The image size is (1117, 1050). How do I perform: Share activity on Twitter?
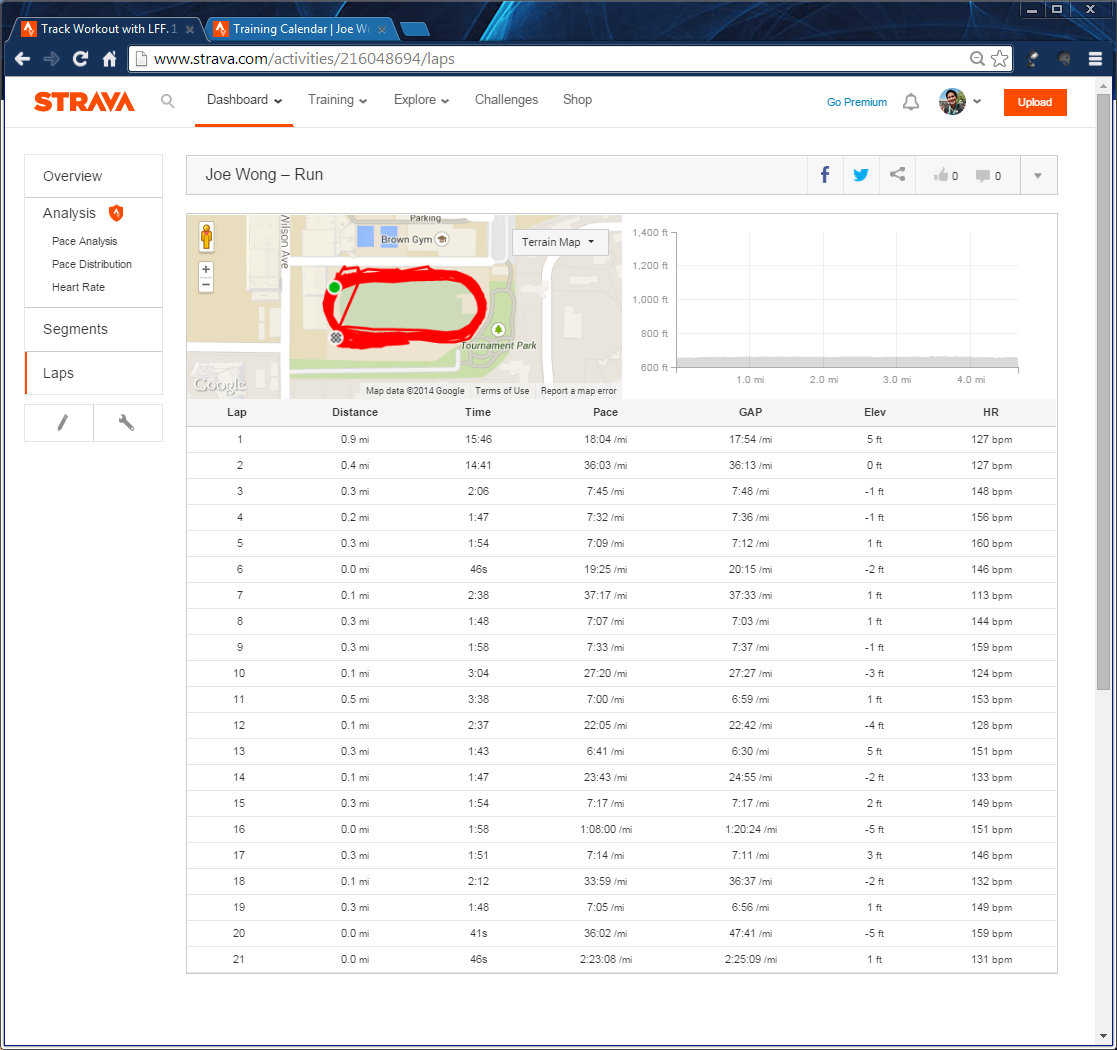860,175
